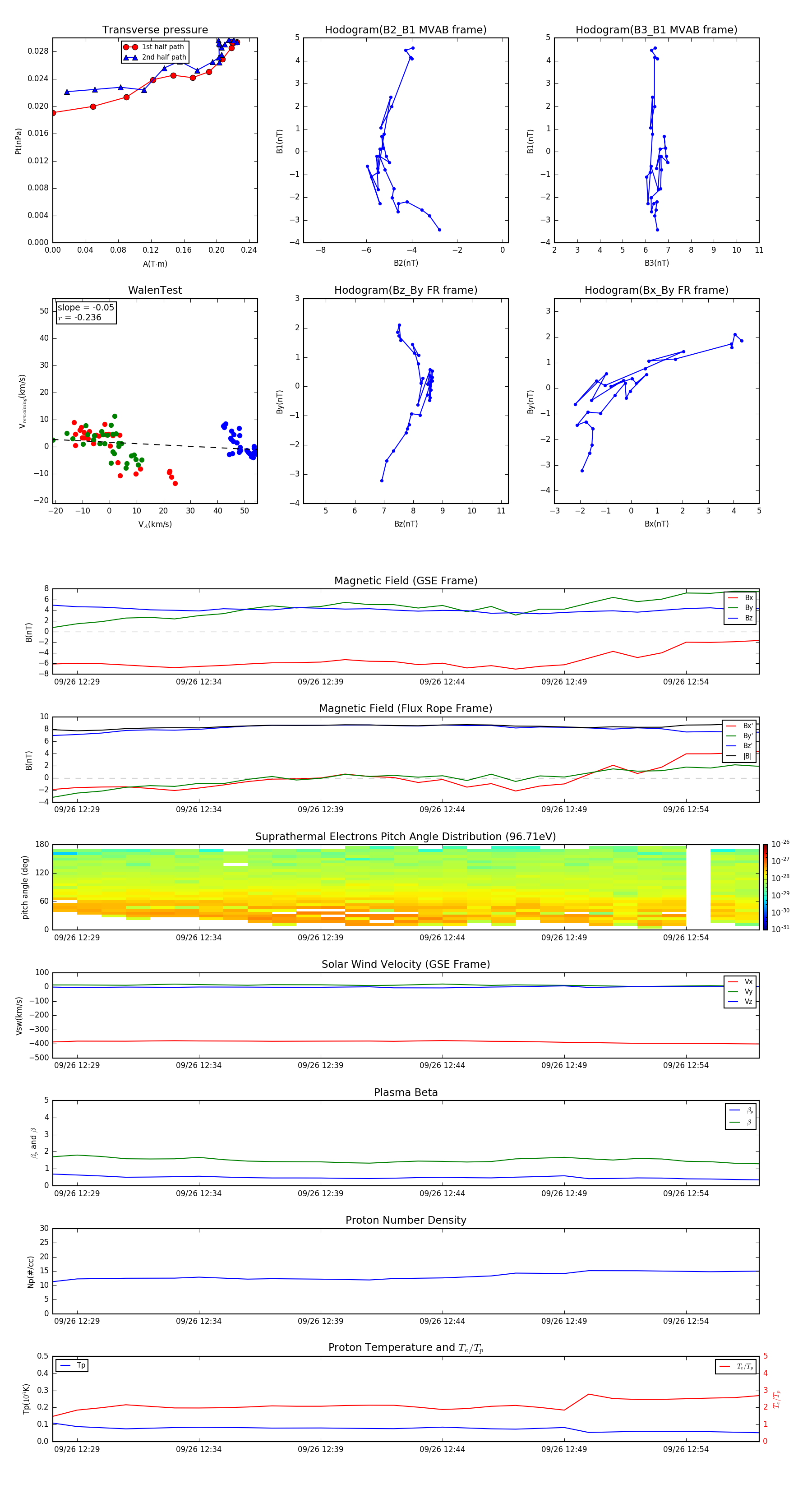Viewport: 812px width, 1489px height.
Task: Click the 'Plasma Beta' plot title
Action: click(406, 1092)
